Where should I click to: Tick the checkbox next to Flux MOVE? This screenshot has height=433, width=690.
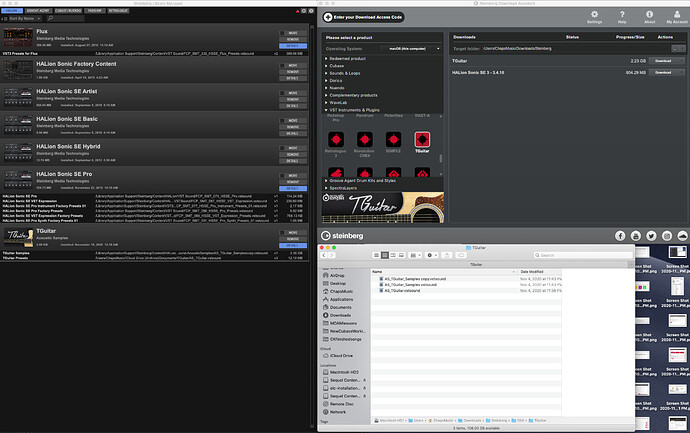point(282,33)
